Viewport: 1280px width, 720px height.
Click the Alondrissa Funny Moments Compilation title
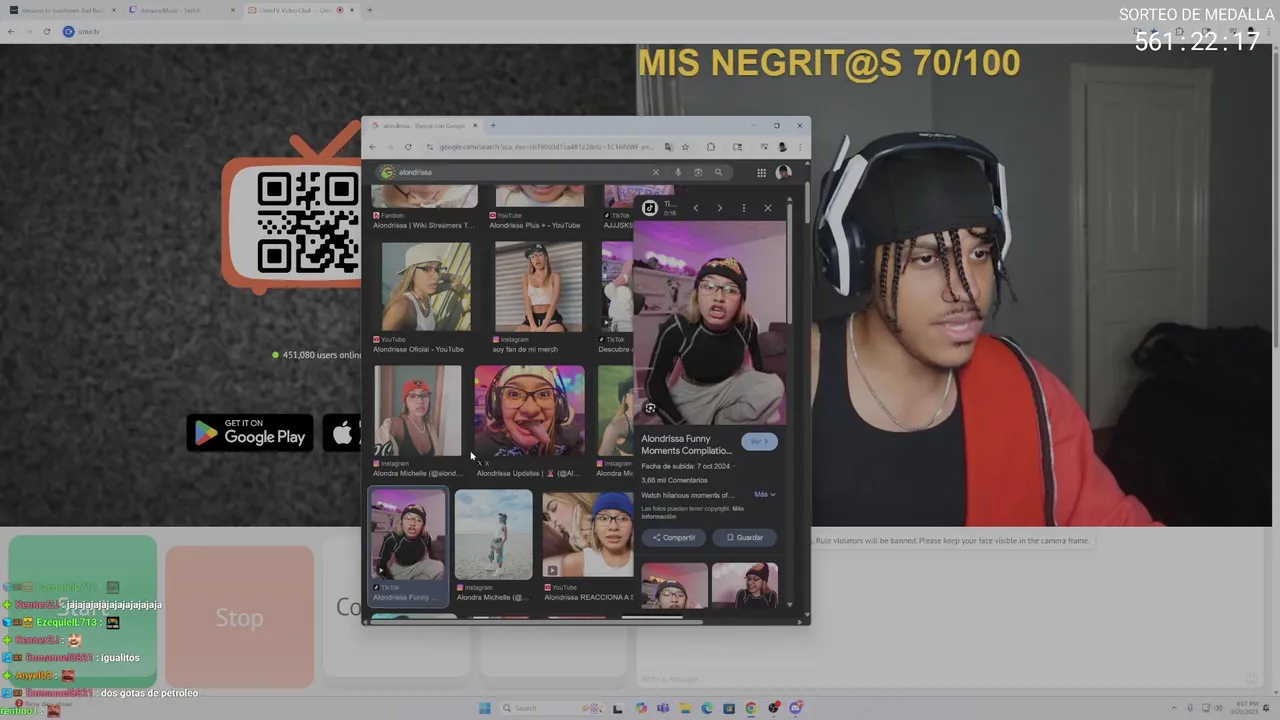pos(687,444)
